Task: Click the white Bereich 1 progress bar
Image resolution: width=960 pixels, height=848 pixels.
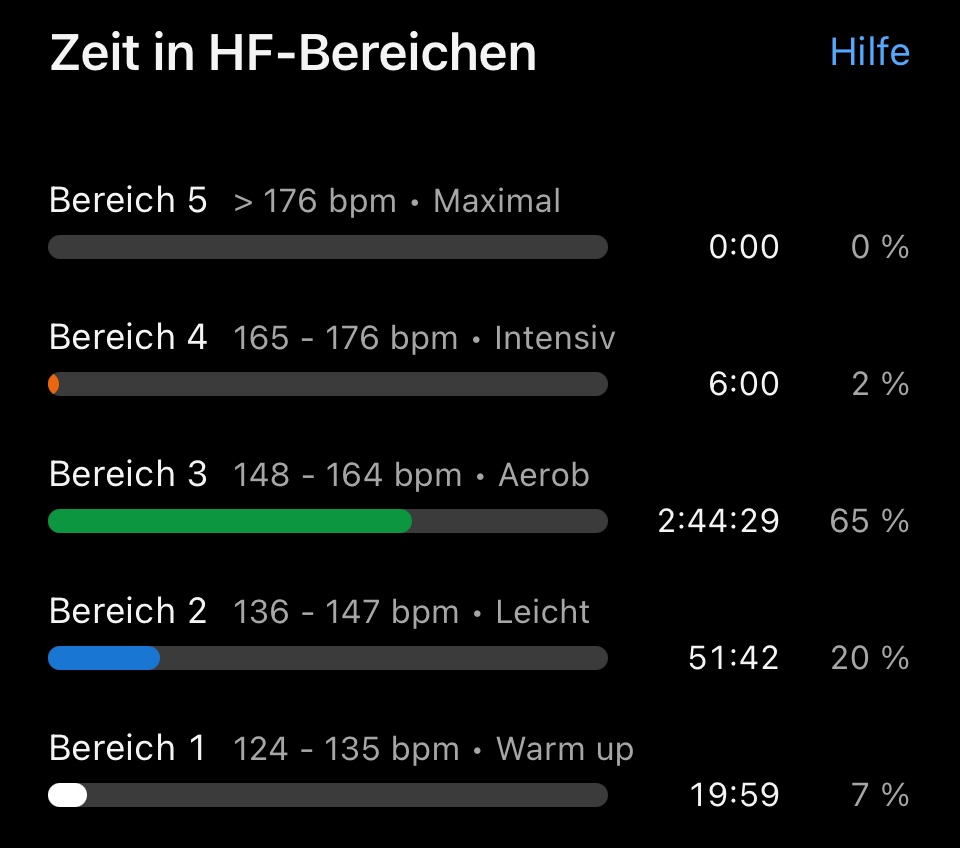Action: click(68, 795)
